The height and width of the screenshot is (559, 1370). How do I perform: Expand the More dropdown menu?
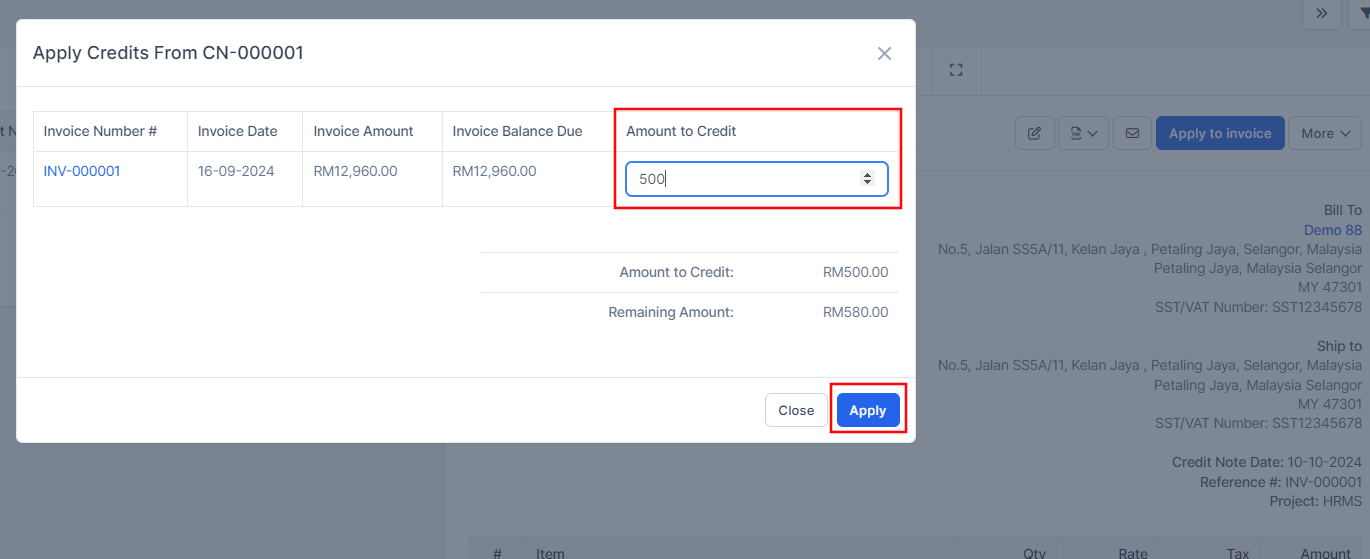[x=1325, y=133]
